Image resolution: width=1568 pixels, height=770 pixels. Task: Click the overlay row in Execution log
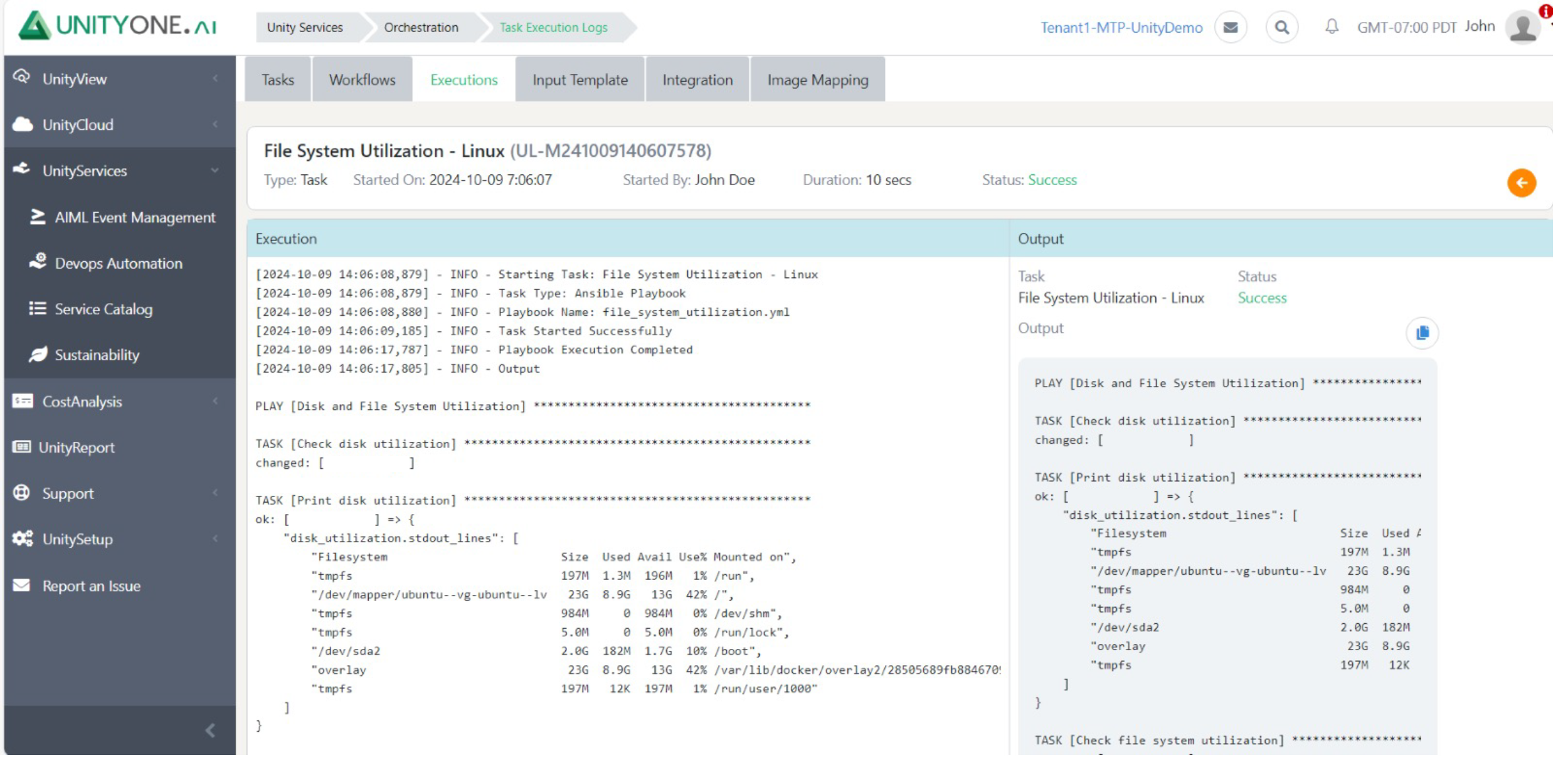click(x=655, y=670)
